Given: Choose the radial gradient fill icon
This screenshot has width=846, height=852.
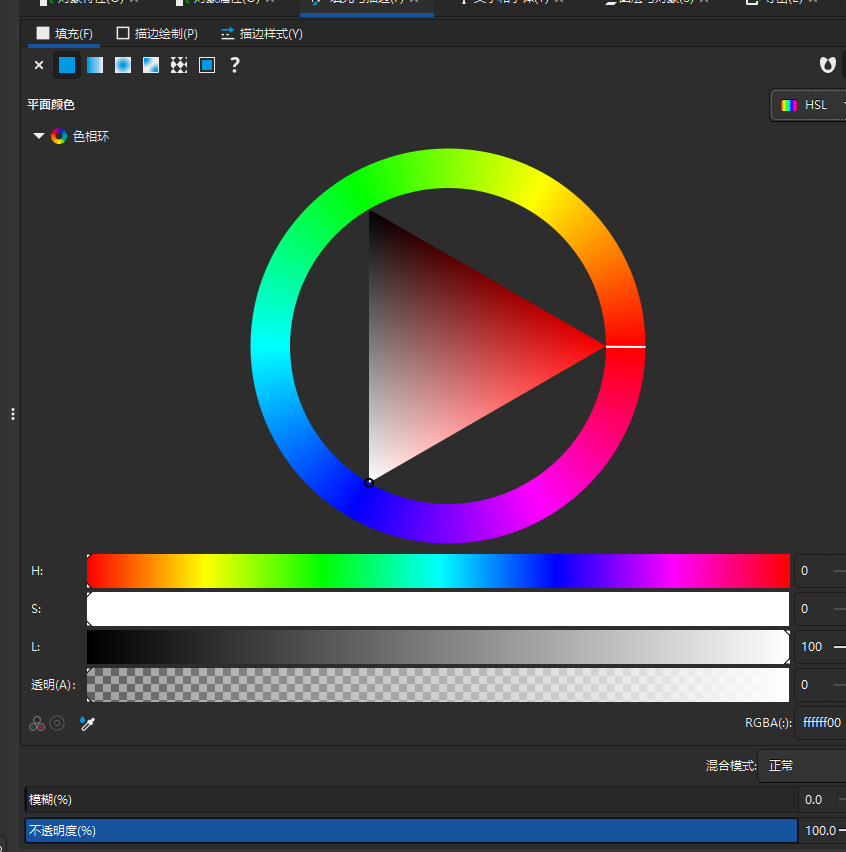Looking at the screenshot, I should click(x=123, y=65).
